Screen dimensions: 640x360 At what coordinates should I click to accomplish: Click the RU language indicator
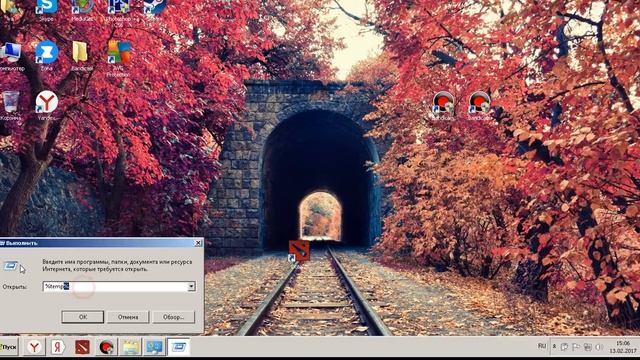tap(542, 346)
